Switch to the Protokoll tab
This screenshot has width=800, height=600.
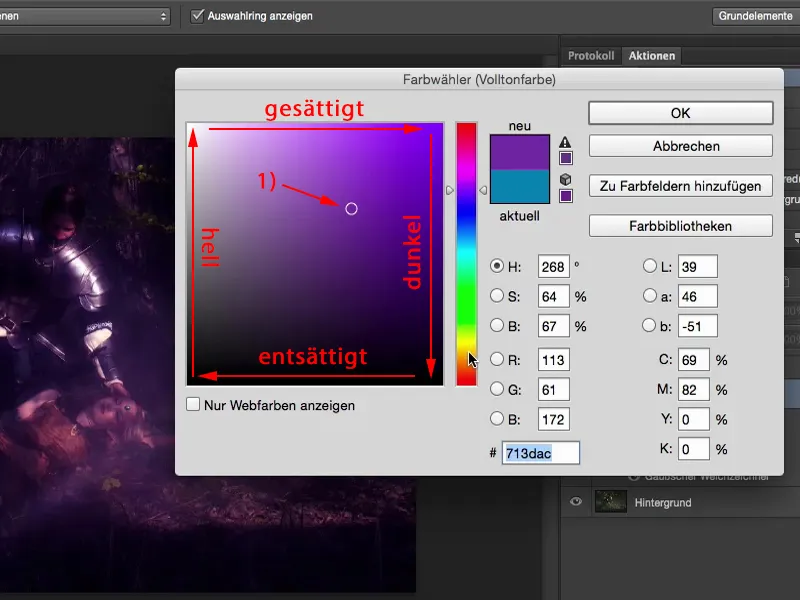pos(591,56)
